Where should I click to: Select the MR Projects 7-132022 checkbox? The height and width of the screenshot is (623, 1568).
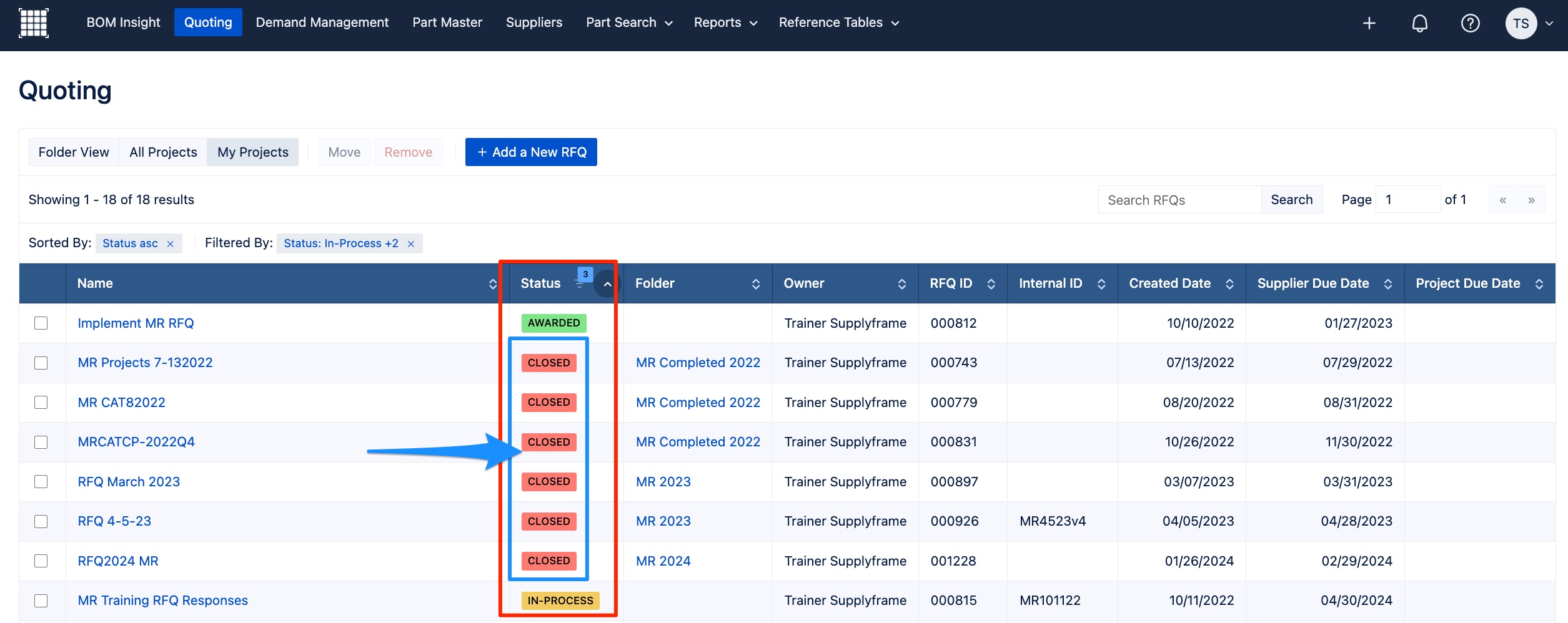pyautogui.click(x=41, y=363)
